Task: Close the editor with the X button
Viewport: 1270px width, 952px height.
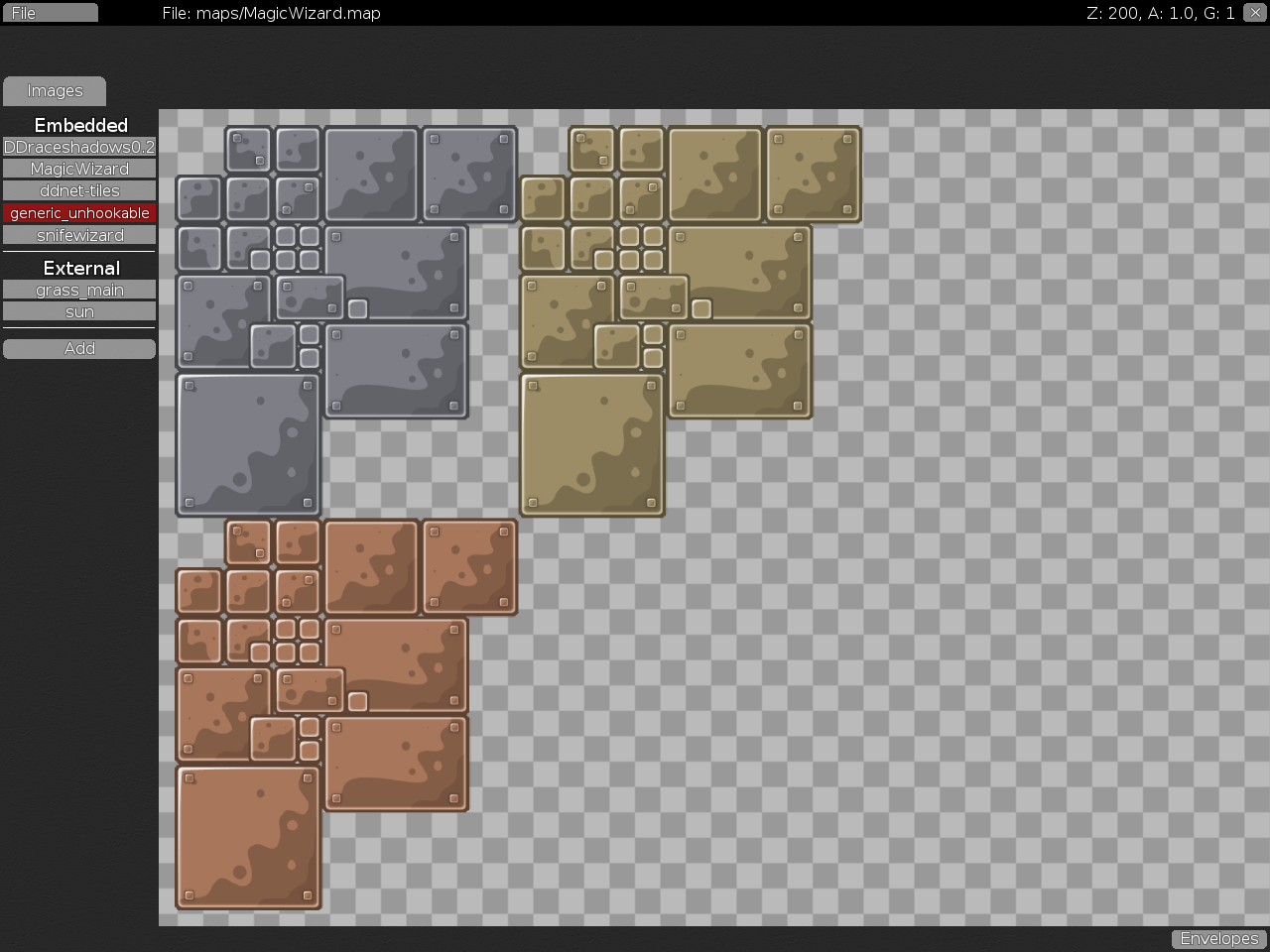Action: tap(1255, 13)
